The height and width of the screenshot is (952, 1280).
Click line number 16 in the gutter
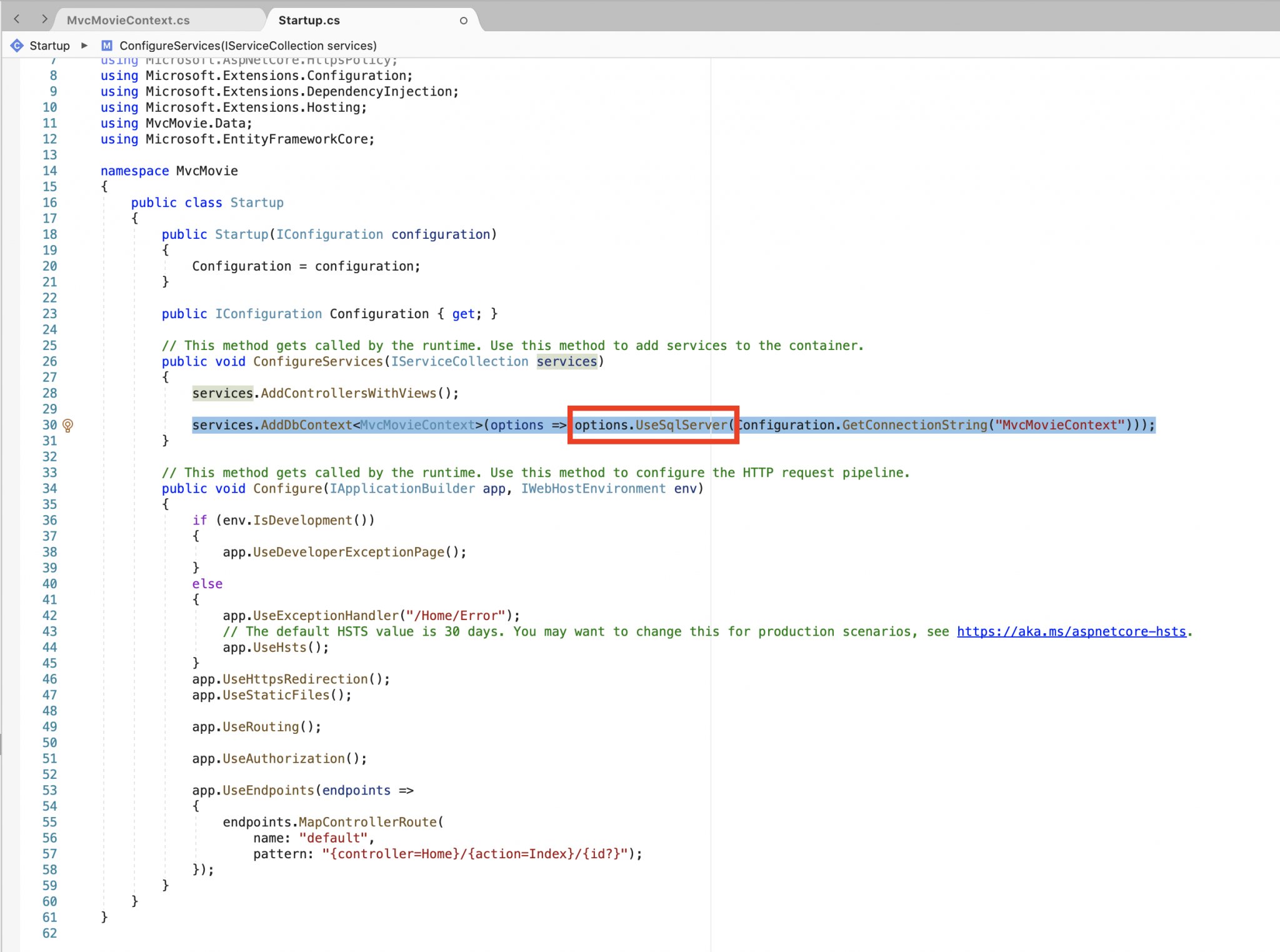[x=50, y=203]
